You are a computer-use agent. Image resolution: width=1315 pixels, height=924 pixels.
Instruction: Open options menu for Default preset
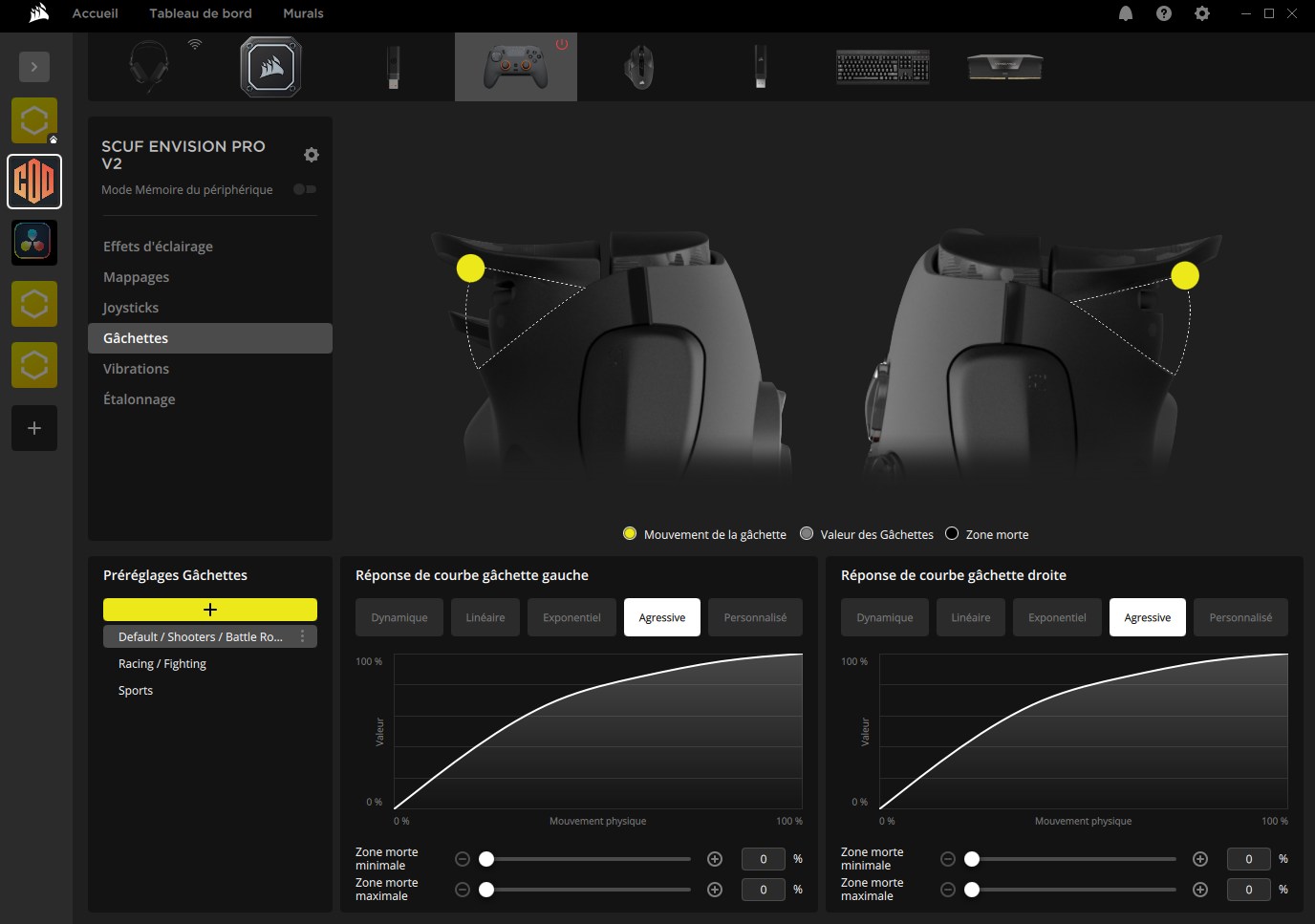pyautogui.click(x=303, y=636)
